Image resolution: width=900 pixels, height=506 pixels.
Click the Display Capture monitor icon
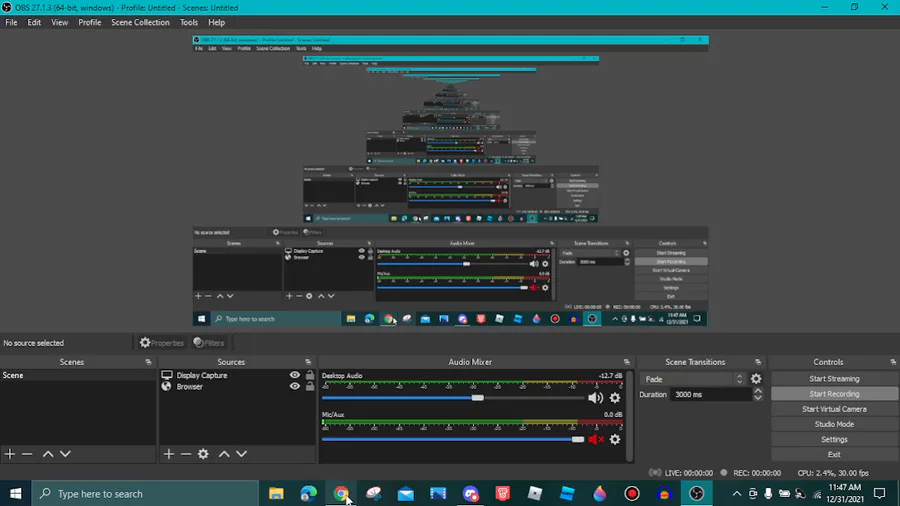166,375
